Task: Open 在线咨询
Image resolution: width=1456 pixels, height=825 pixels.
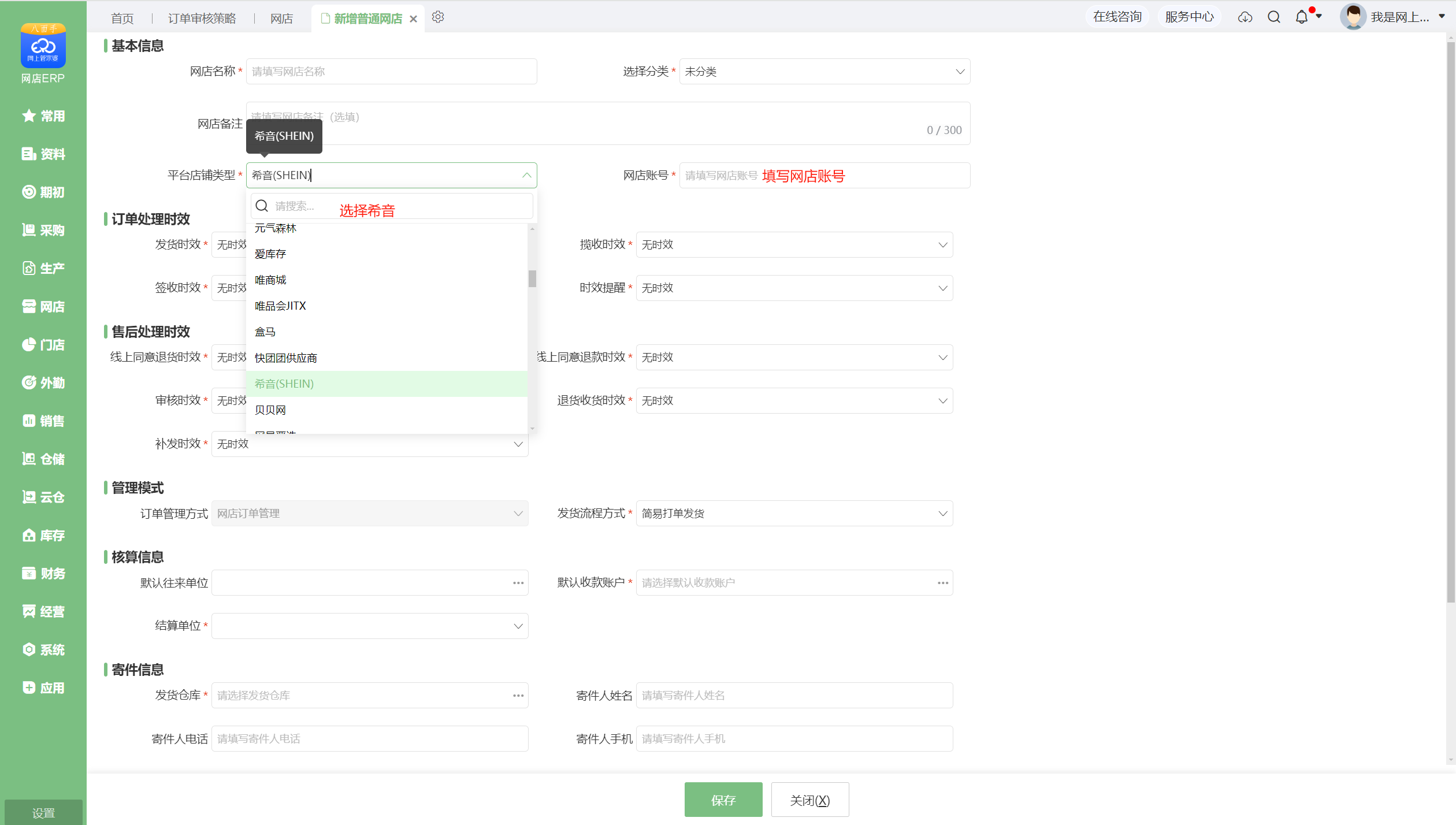Action: tap(1117, 17)
